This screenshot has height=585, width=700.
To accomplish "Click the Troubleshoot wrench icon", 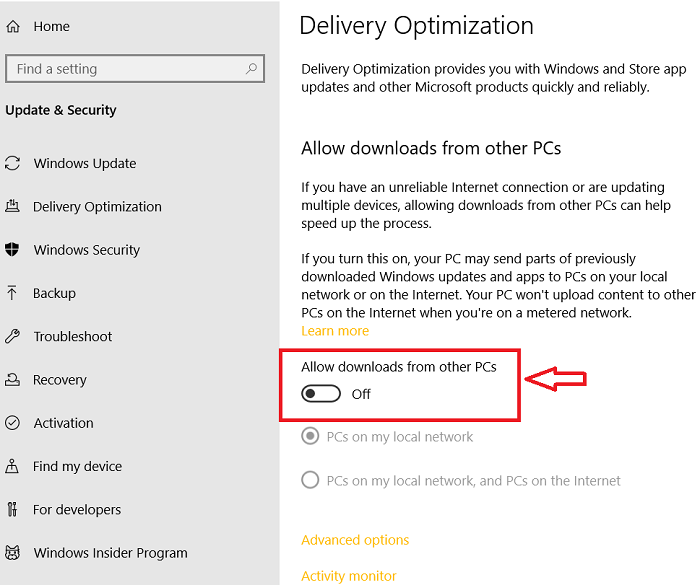I will [12, 336].
